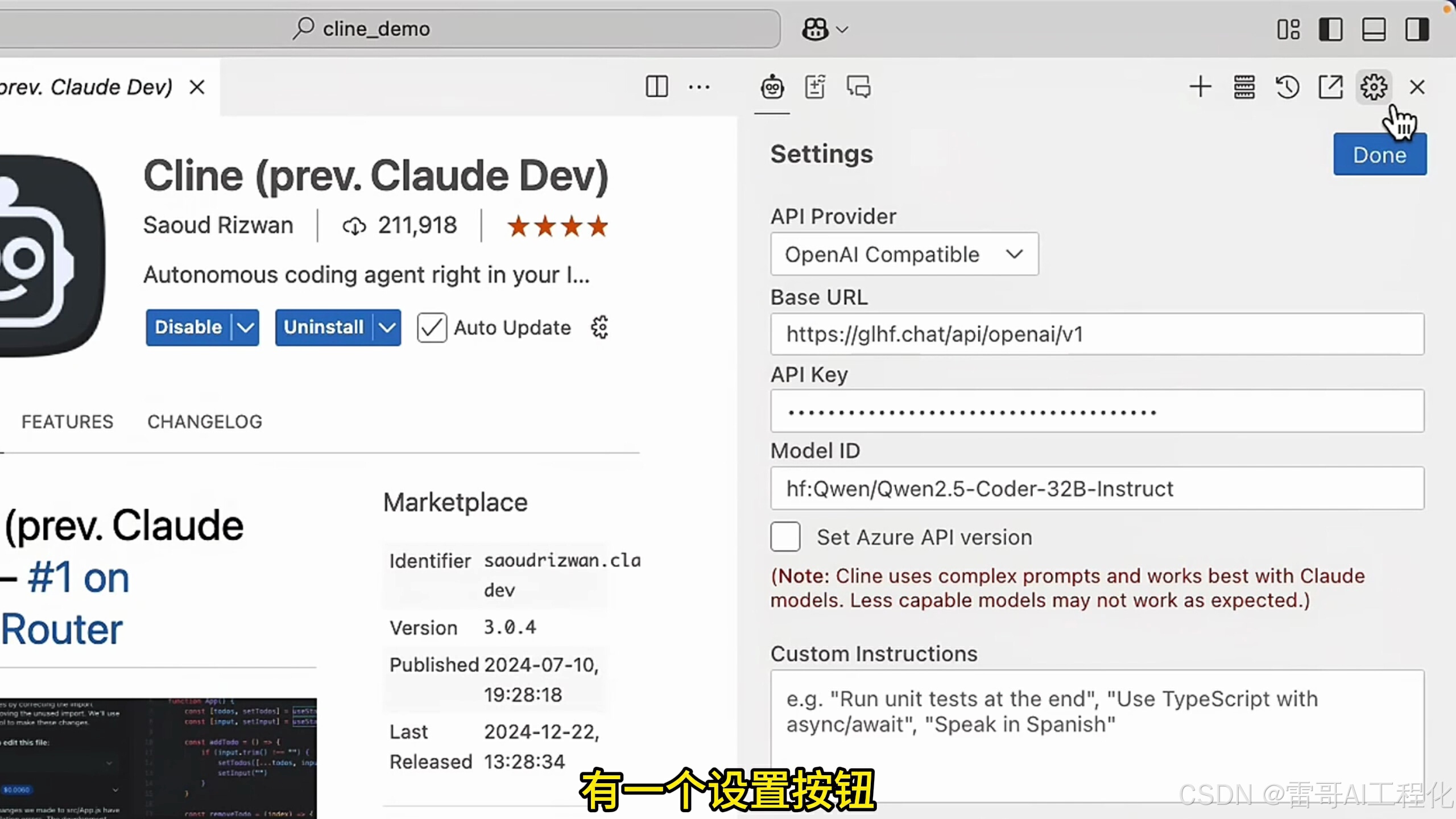Expand the API Provider dropdown
The image size is (1456, 819).
(904, 254)
